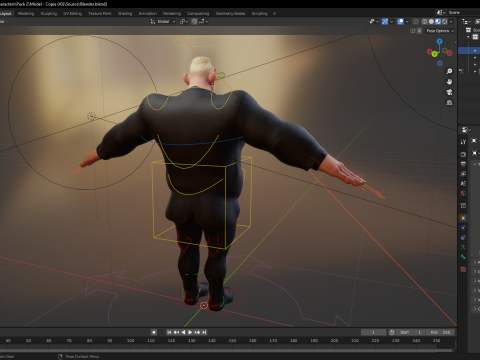The width and height of the screenshot is (480, 360).
Task: Open the pivot point dropdown
Action: pos(184,21)
